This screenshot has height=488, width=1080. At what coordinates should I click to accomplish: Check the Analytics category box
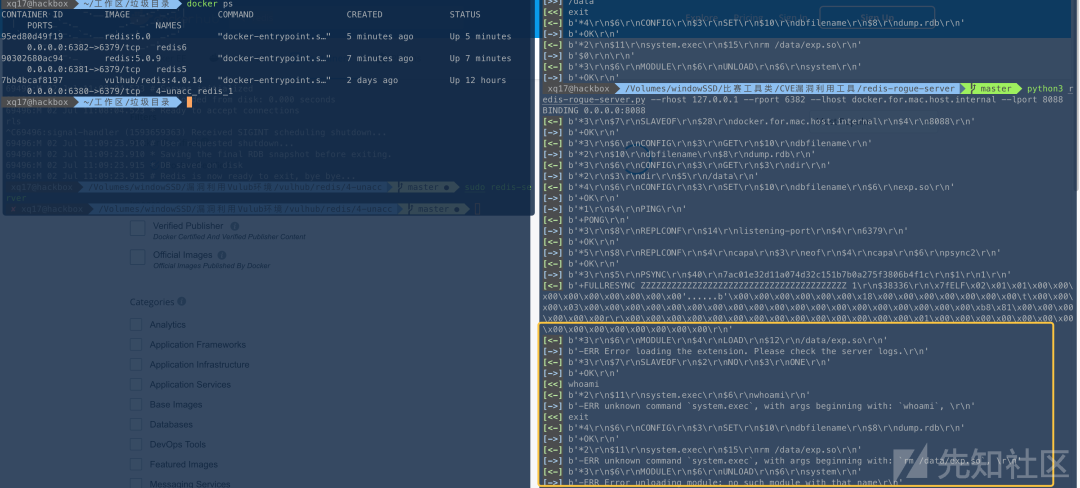pyautogui.click(x=136, y=325)
